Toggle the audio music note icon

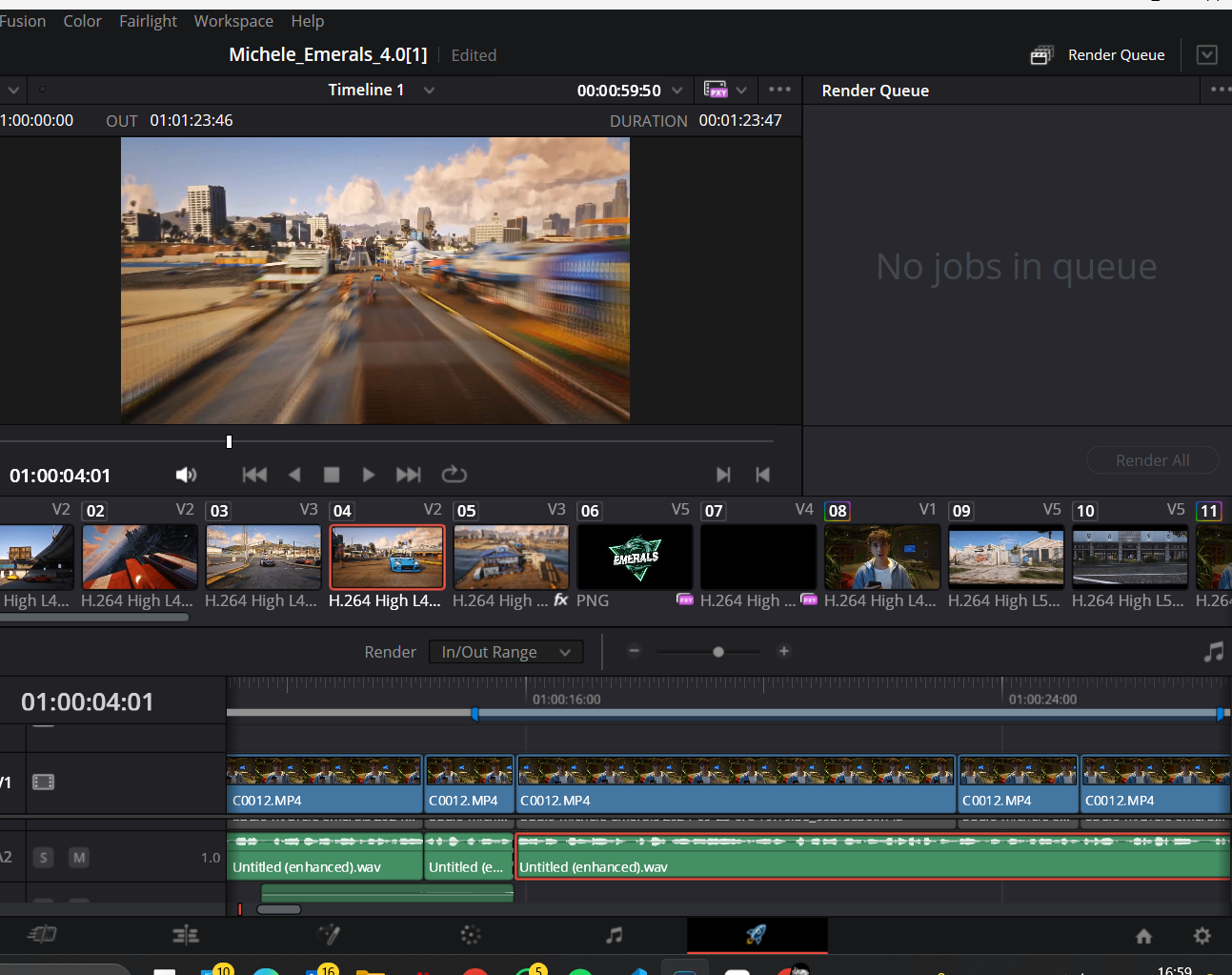coord(1214,652)
